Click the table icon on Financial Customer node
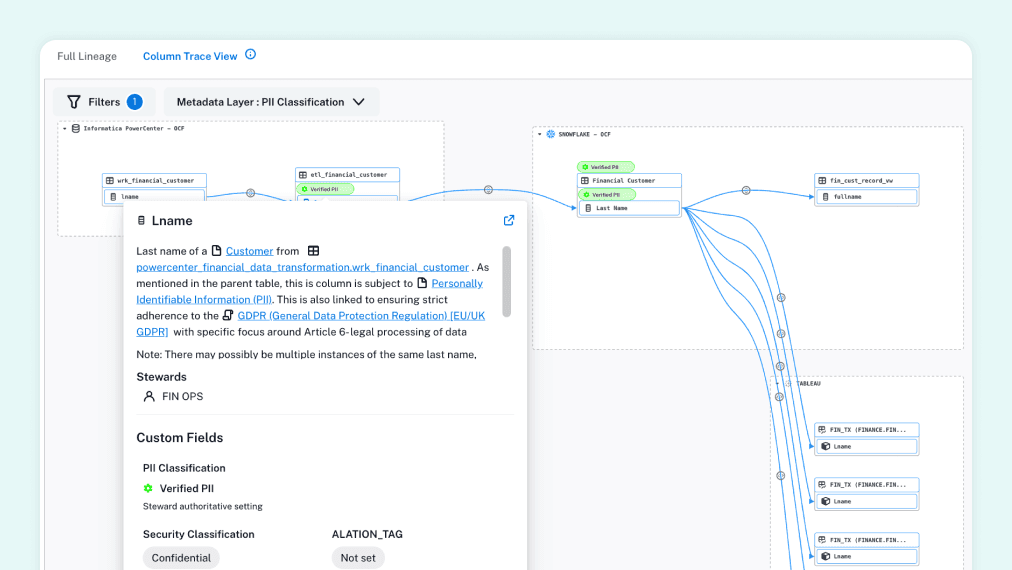The width and height of the screenshot is (1012, 570). pos(586,181)
